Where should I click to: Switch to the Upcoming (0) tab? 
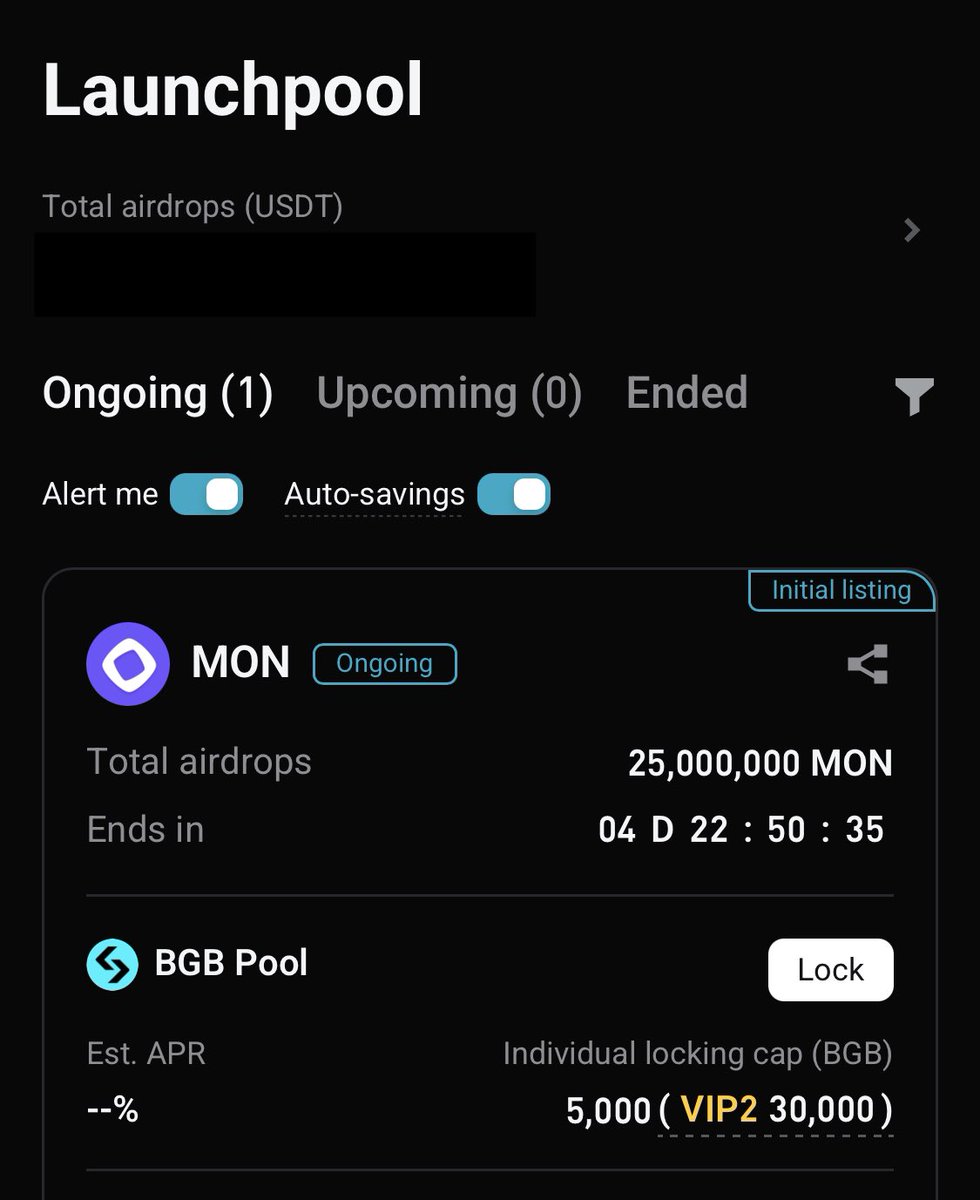449,393
